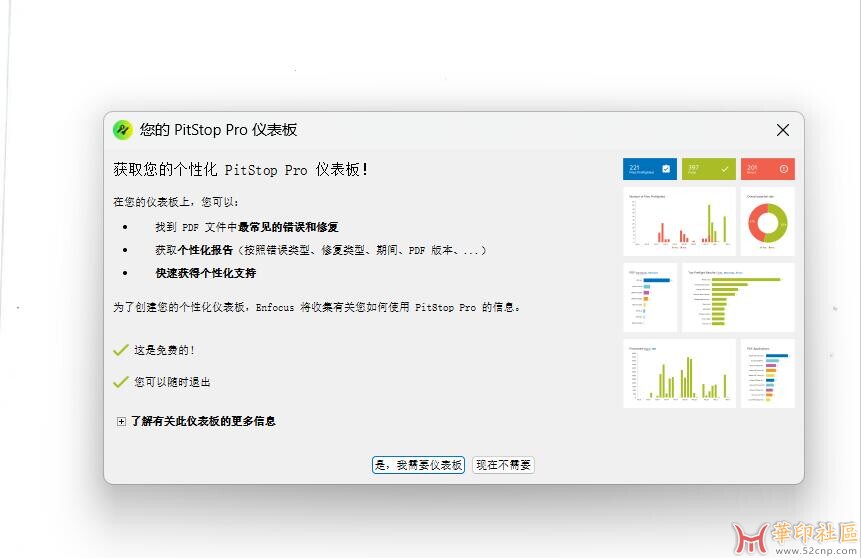The height and width of the screenshot is (558, 861).
Task: Click the bottom-right multicolor horizontal bars chart preview
Action: [x=768, y=373]
